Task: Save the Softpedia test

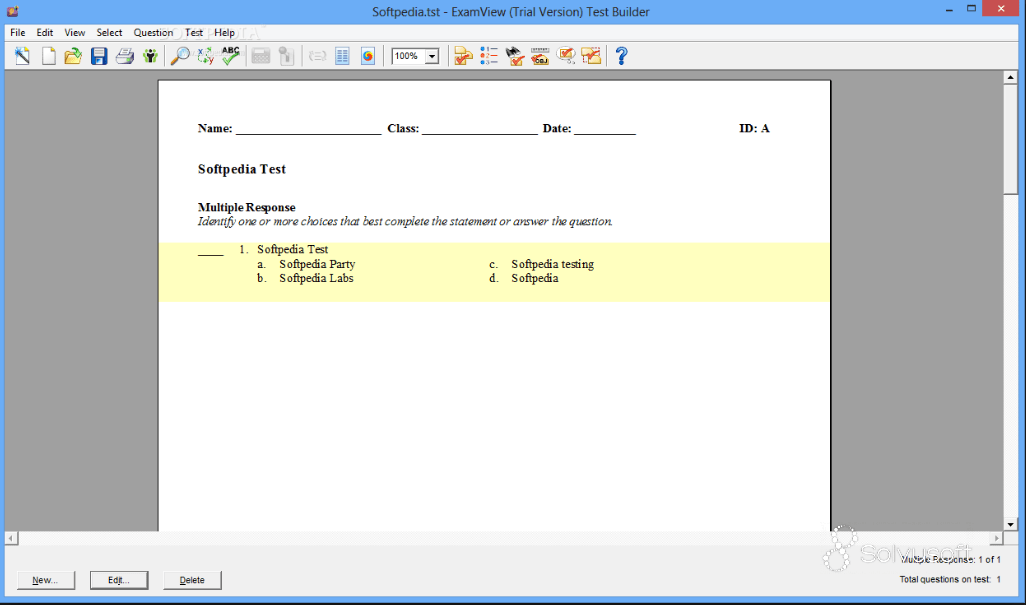Action: [x=98, y=55]
